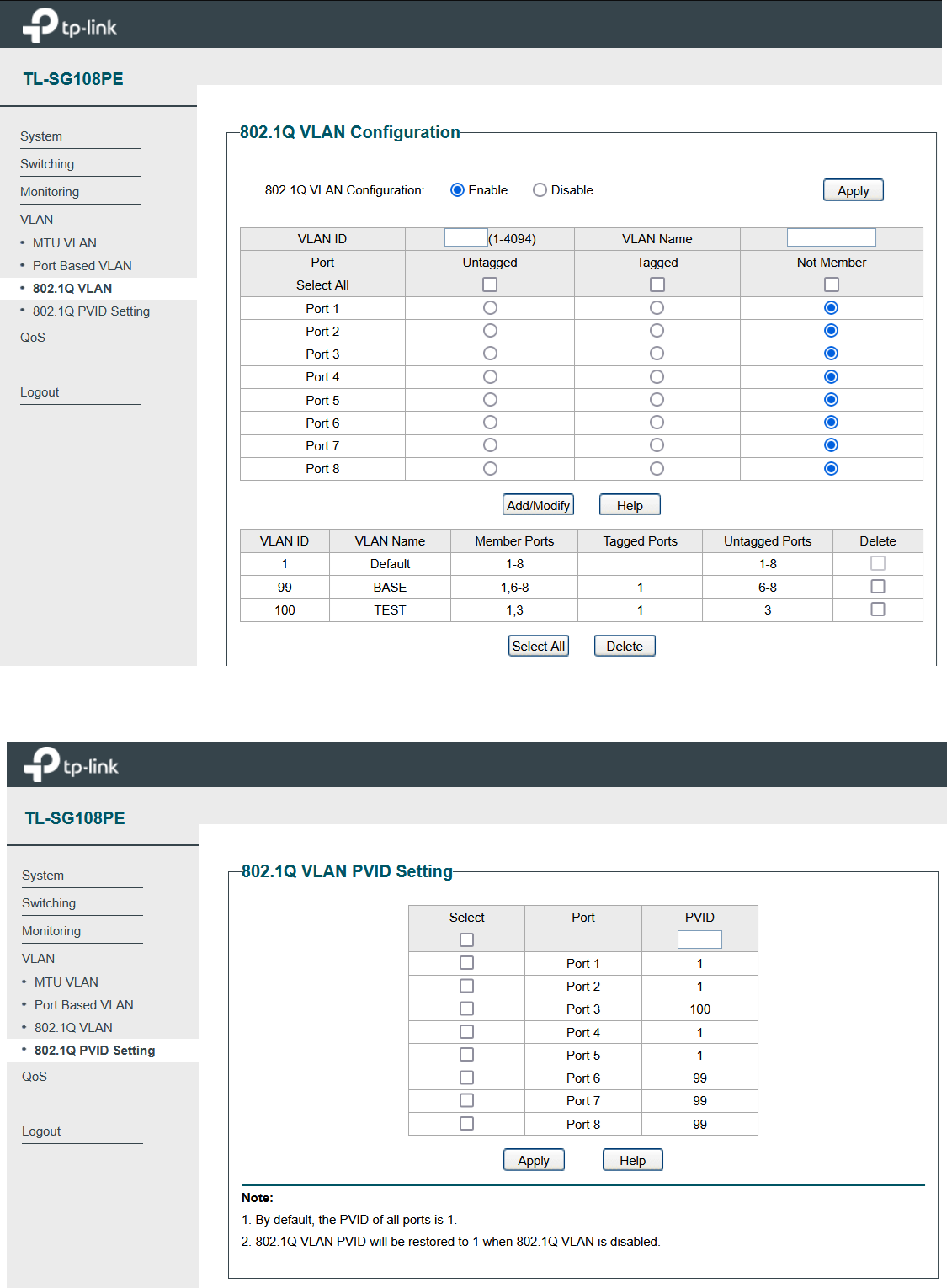
Task: Open VLAN menu in top sidebar
Action: [x=36, y=220]
